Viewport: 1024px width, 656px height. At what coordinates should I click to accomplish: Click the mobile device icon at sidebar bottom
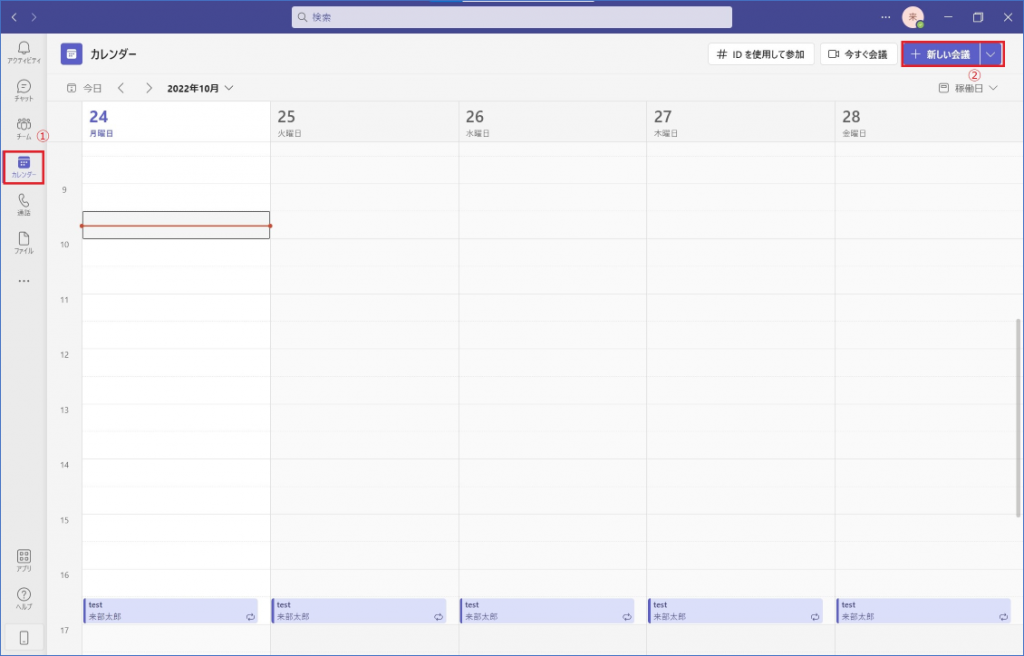point(24,637)
